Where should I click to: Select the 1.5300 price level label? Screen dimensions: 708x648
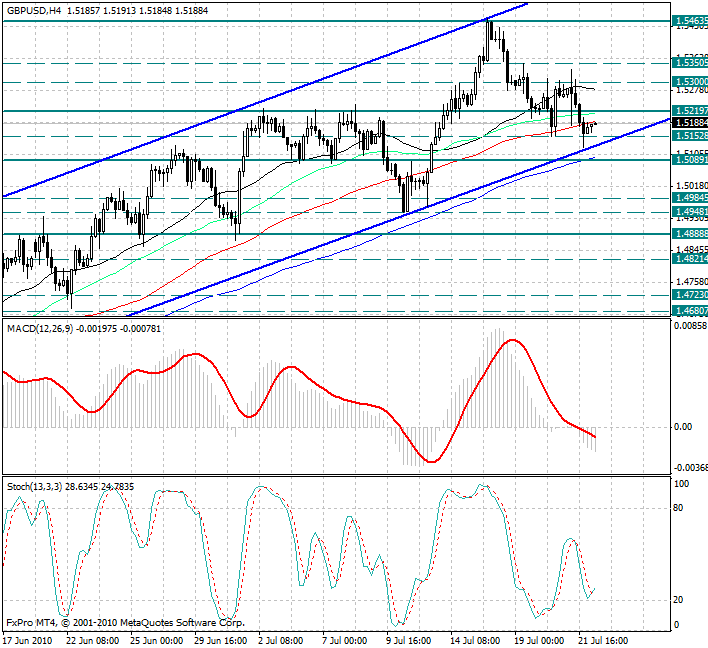coord(690,82)
